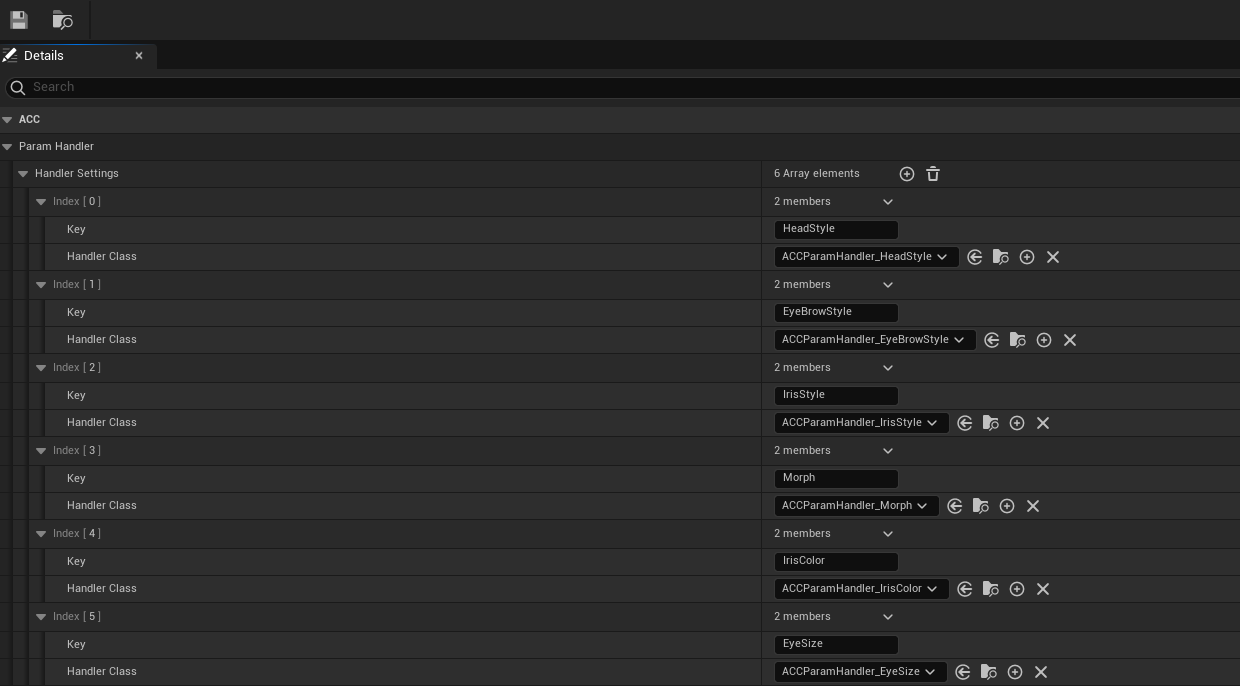Open the 2 members dropdown for Index [3]
This screenshot has width=1240, height=686.
[x=887, y=450]
